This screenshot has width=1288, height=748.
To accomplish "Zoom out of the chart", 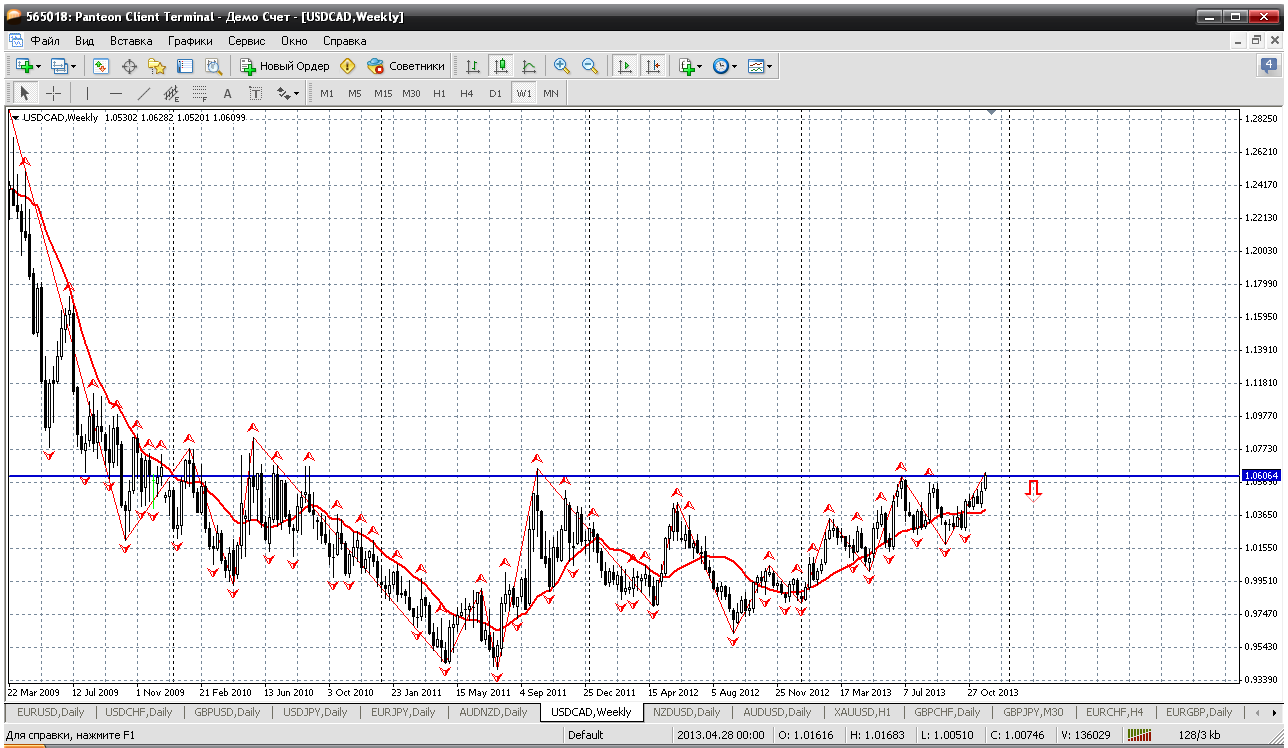I will pos(590,66).
